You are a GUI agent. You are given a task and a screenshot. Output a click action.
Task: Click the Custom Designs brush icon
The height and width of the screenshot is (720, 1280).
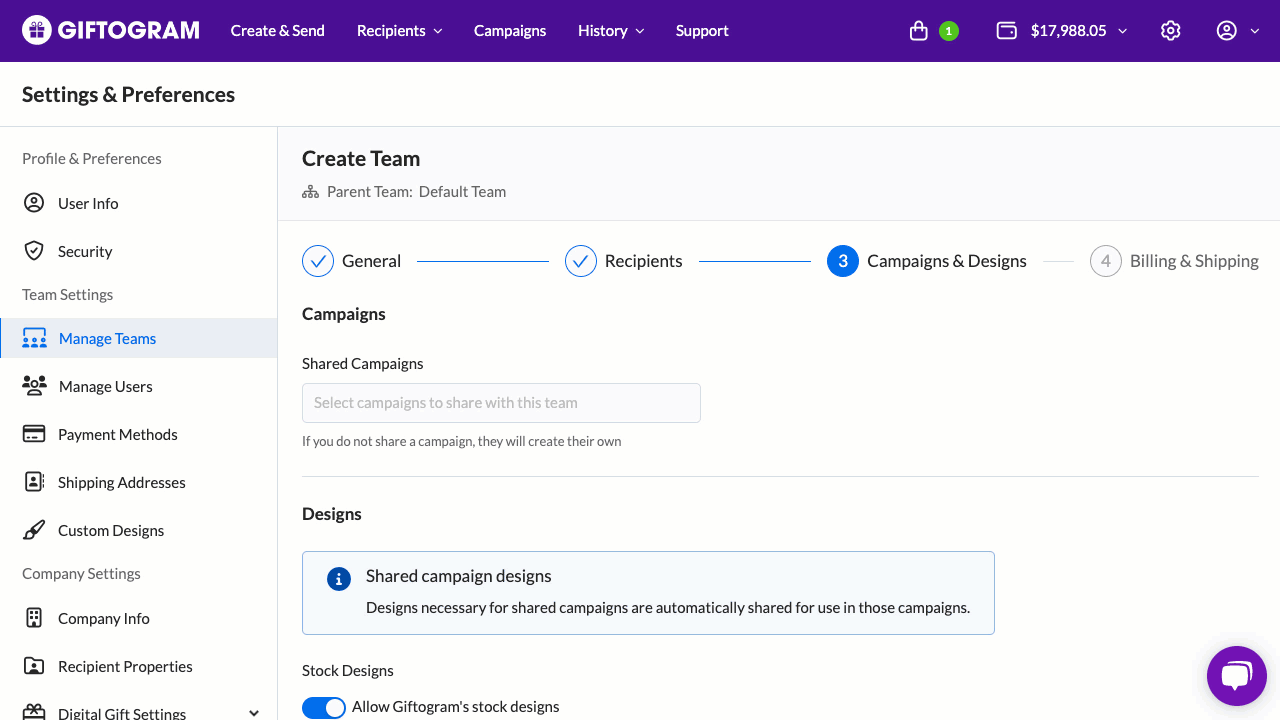point(34,530)
